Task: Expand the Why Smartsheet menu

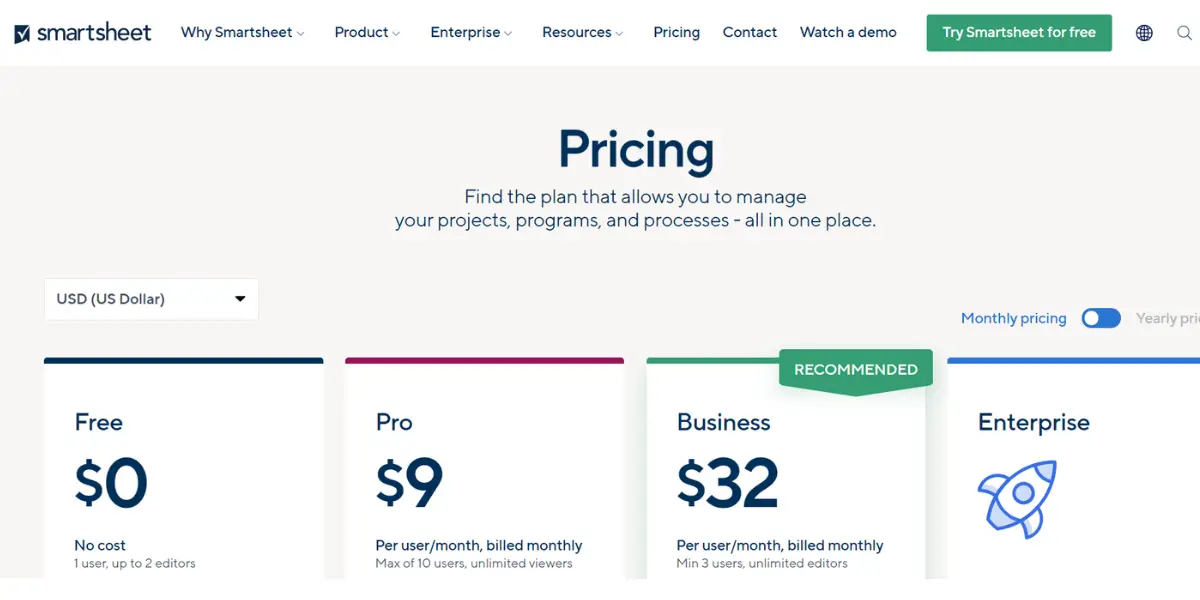Action: 243,32
